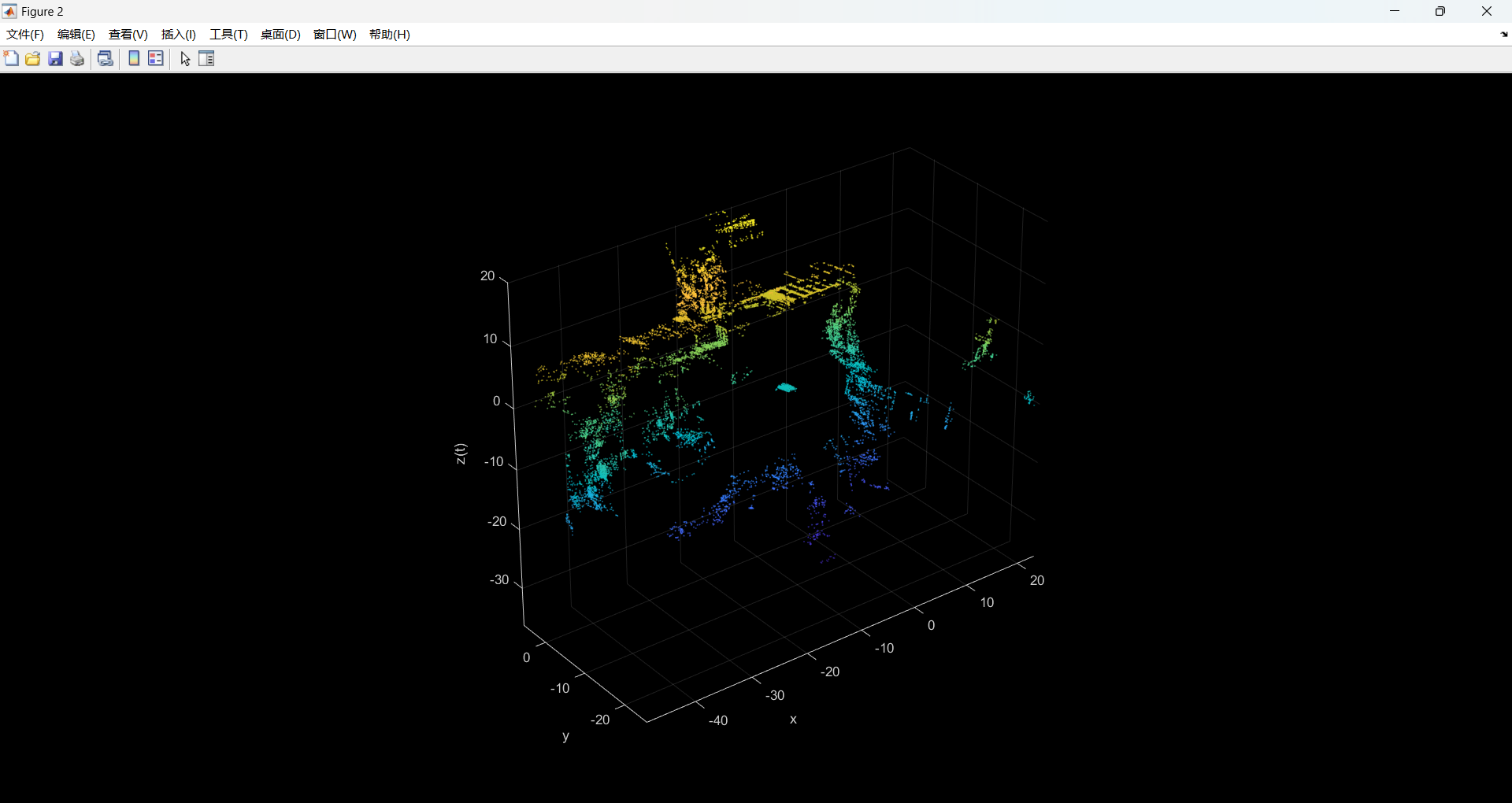Click the z(t) axis label
Viewport: 1512px width, 803px height.
click(x=461, y=453)
